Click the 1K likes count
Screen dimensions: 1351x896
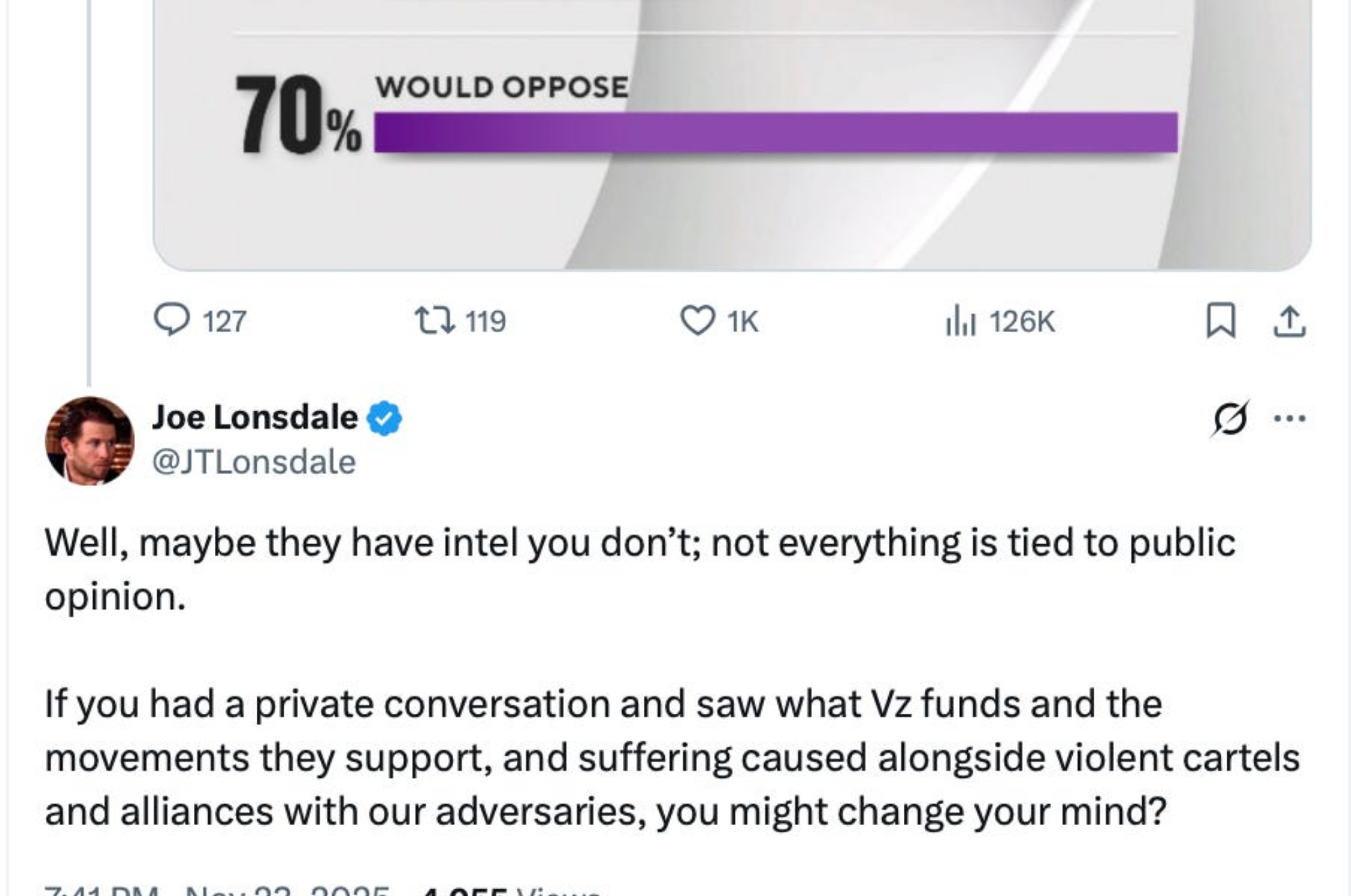(x=743, y=321)
